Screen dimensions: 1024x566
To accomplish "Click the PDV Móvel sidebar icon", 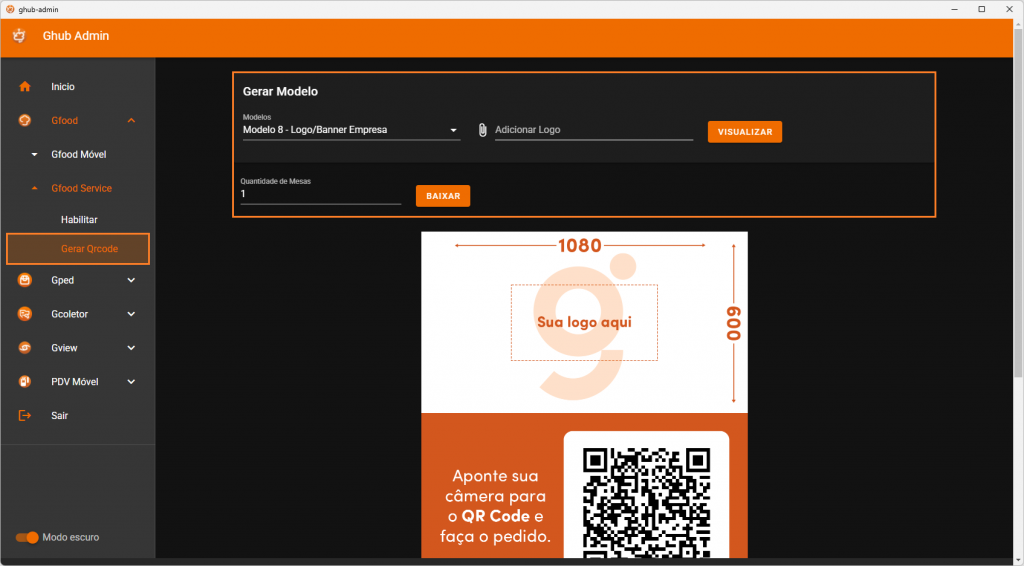I will (x=25, y=382).
